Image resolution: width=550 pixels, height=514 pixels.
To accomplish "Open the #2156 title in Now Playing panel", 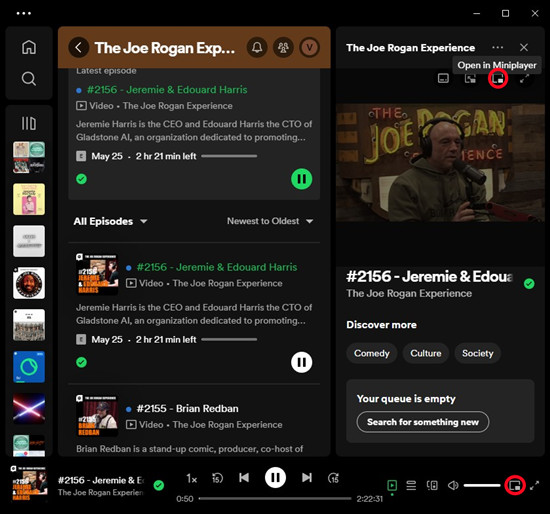I will click(x=429, y=276).
